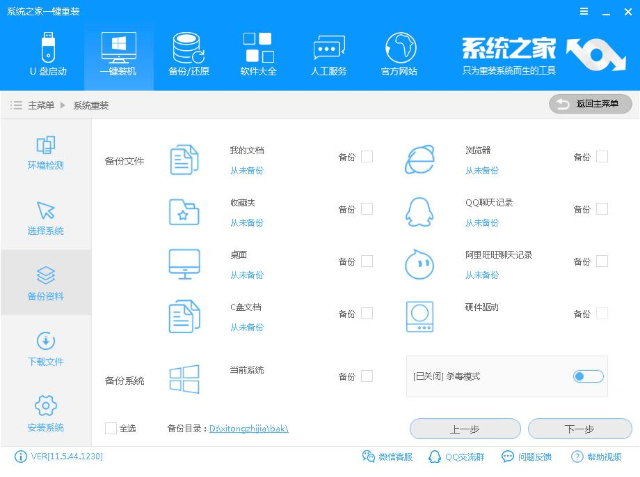Click the 下一步 next step button
640x477 pixels.
[580, 429]
